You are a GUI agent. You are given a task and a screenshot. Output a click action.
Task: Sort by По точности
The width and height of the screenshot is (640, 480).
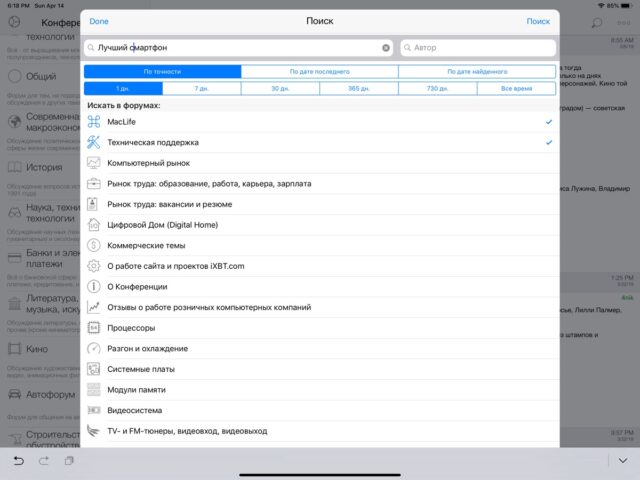(x=162, y=71)
